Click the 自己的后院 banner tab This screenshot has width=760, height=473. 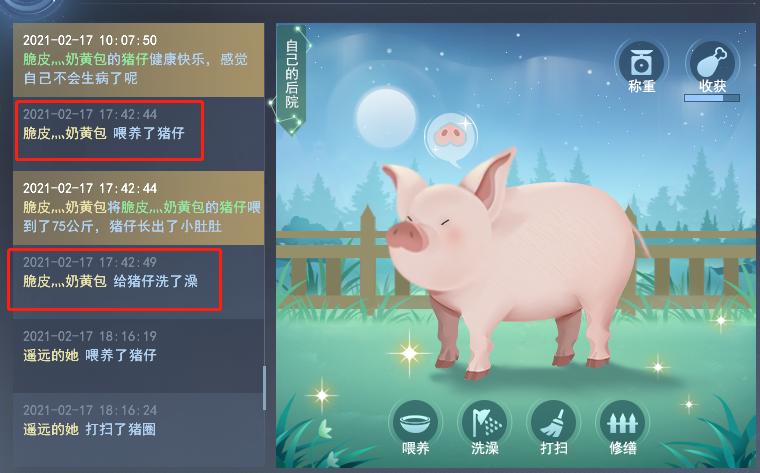click(x=291, y=78)
